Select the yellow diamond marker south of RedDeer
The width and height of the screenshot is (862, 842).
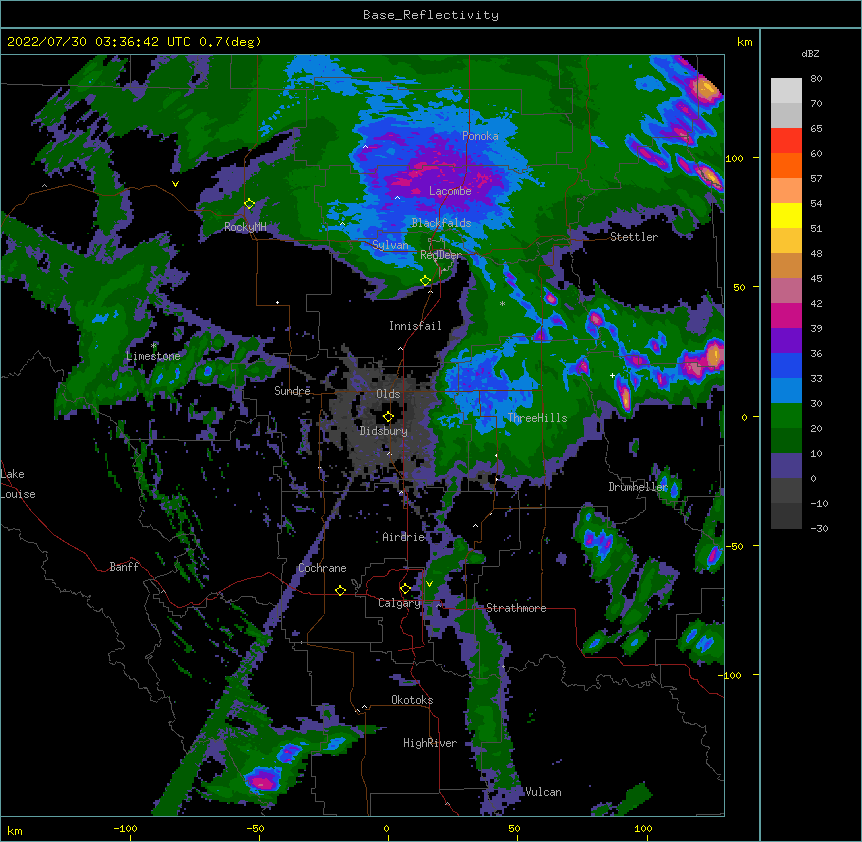coord(426,281)
